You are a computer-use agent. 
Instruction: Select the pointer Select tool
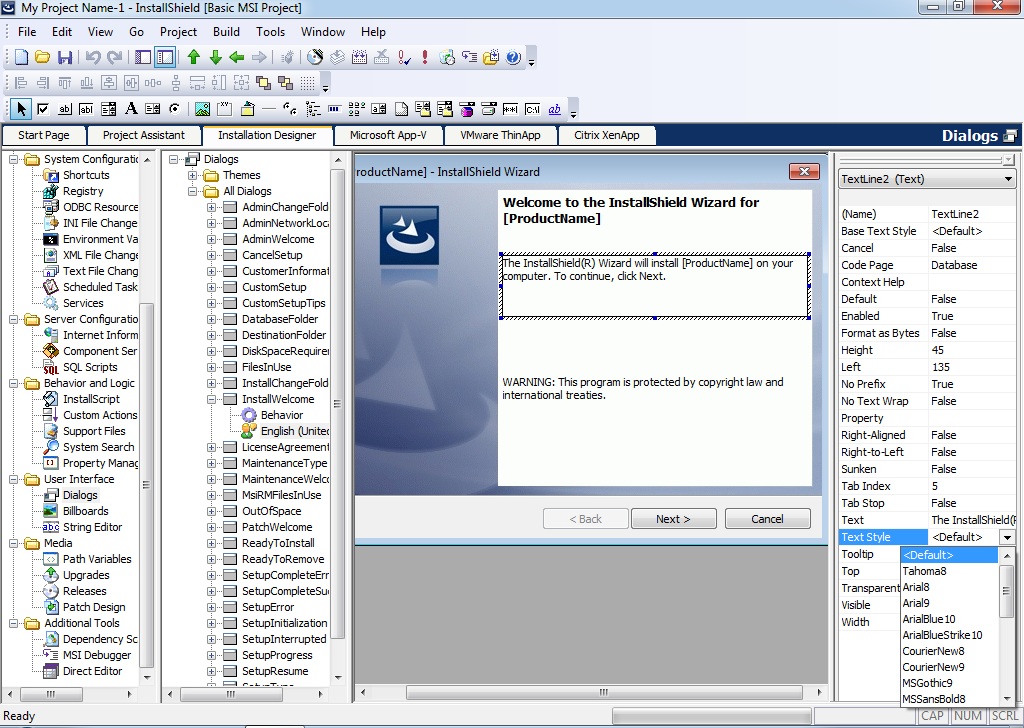click(x=22, y=109)
